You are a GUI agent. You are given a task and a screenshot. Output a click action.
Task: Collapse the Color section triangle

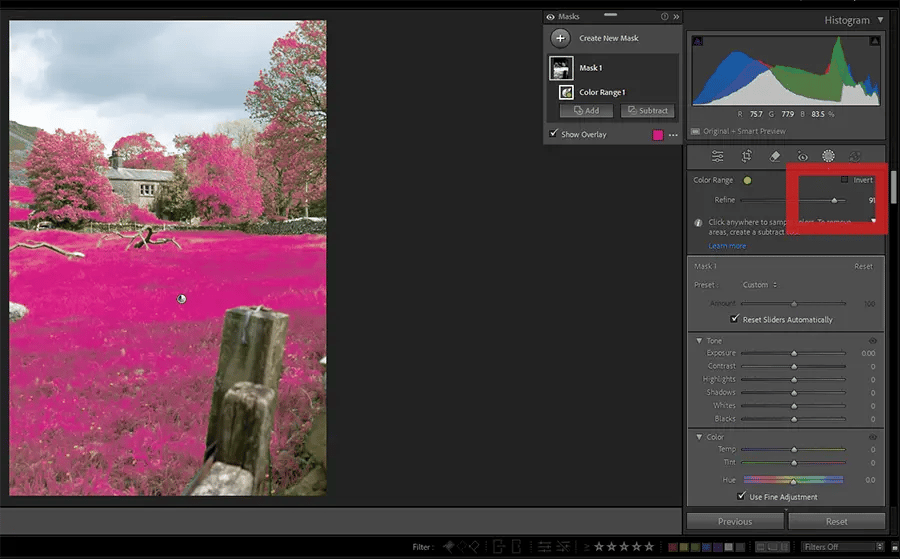click(699, 437)
